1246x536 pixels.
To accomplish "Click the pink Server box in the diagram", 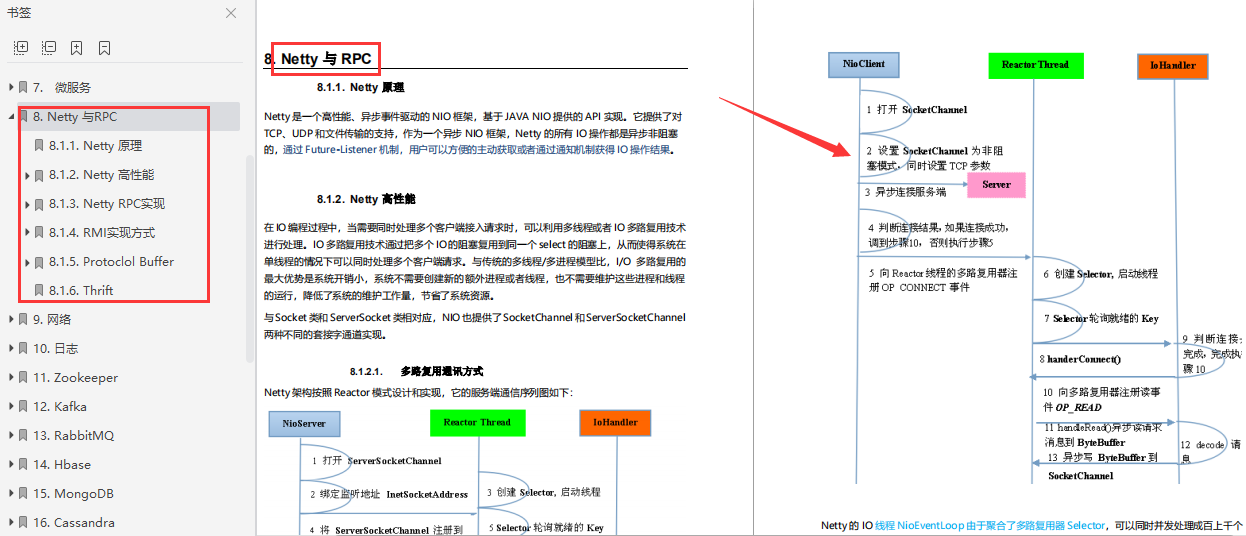I will pos(996,185).
